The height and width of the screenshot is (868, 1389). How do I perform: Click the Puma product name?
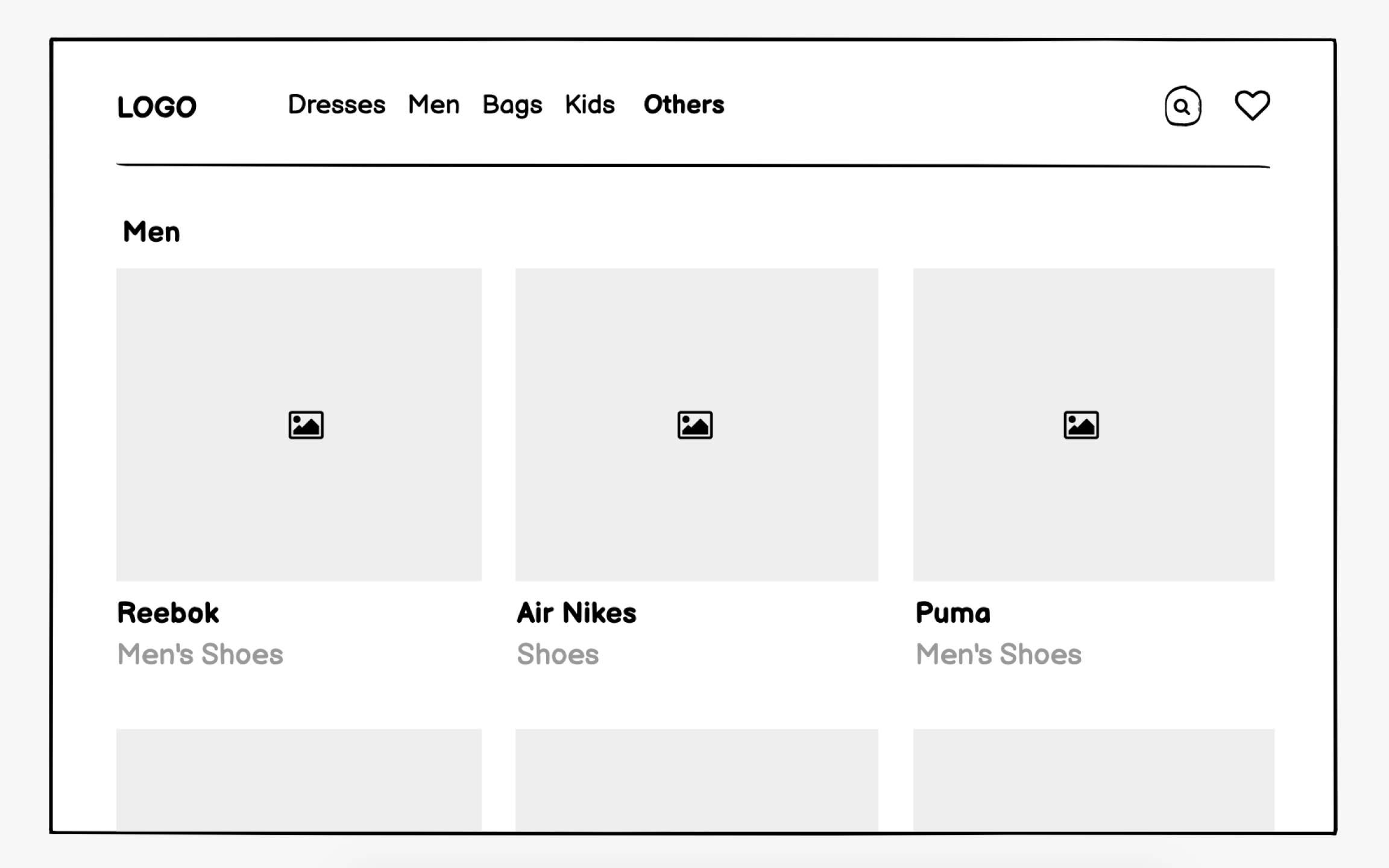(953, 612)
